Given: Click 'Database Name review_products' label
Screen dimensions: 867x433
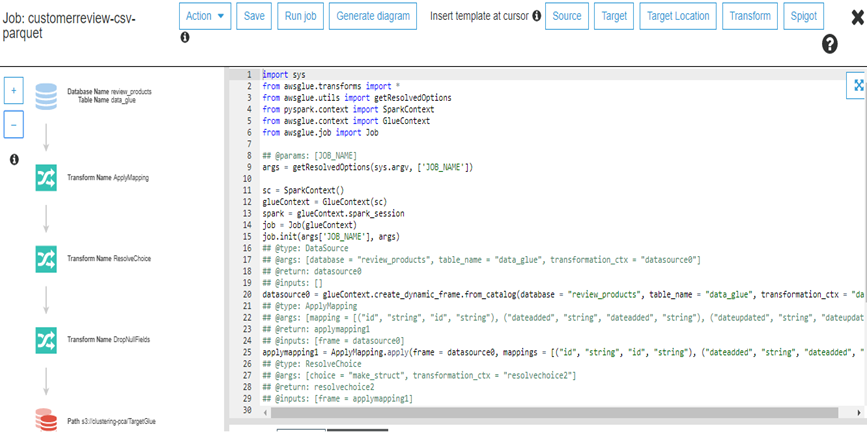Looking at the screenshot, I should [109, 92].
